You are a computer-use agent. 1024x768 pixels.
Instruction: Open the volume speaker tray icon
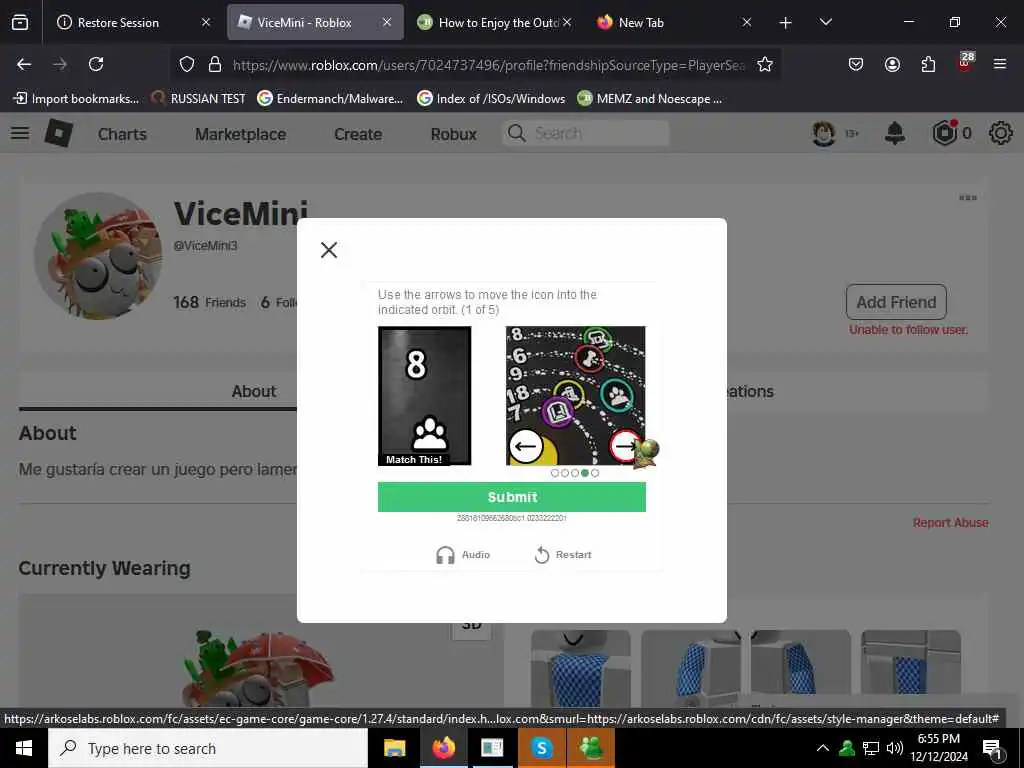tap(895, 748)
